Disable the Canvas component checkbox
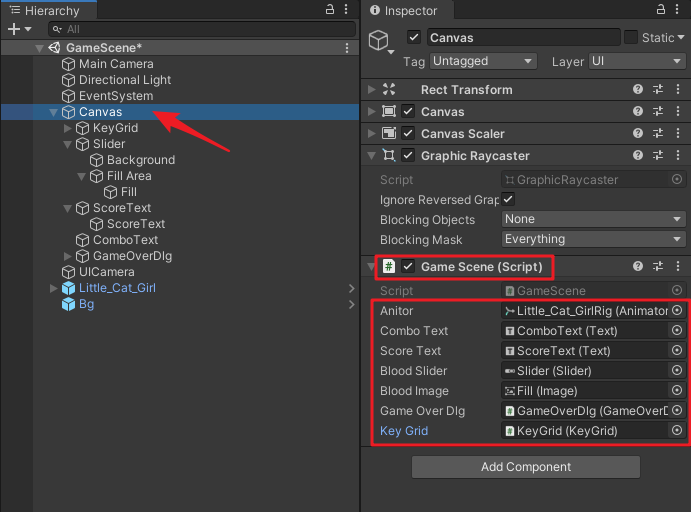Screen dimensions: 691x512 pos(408,111)
